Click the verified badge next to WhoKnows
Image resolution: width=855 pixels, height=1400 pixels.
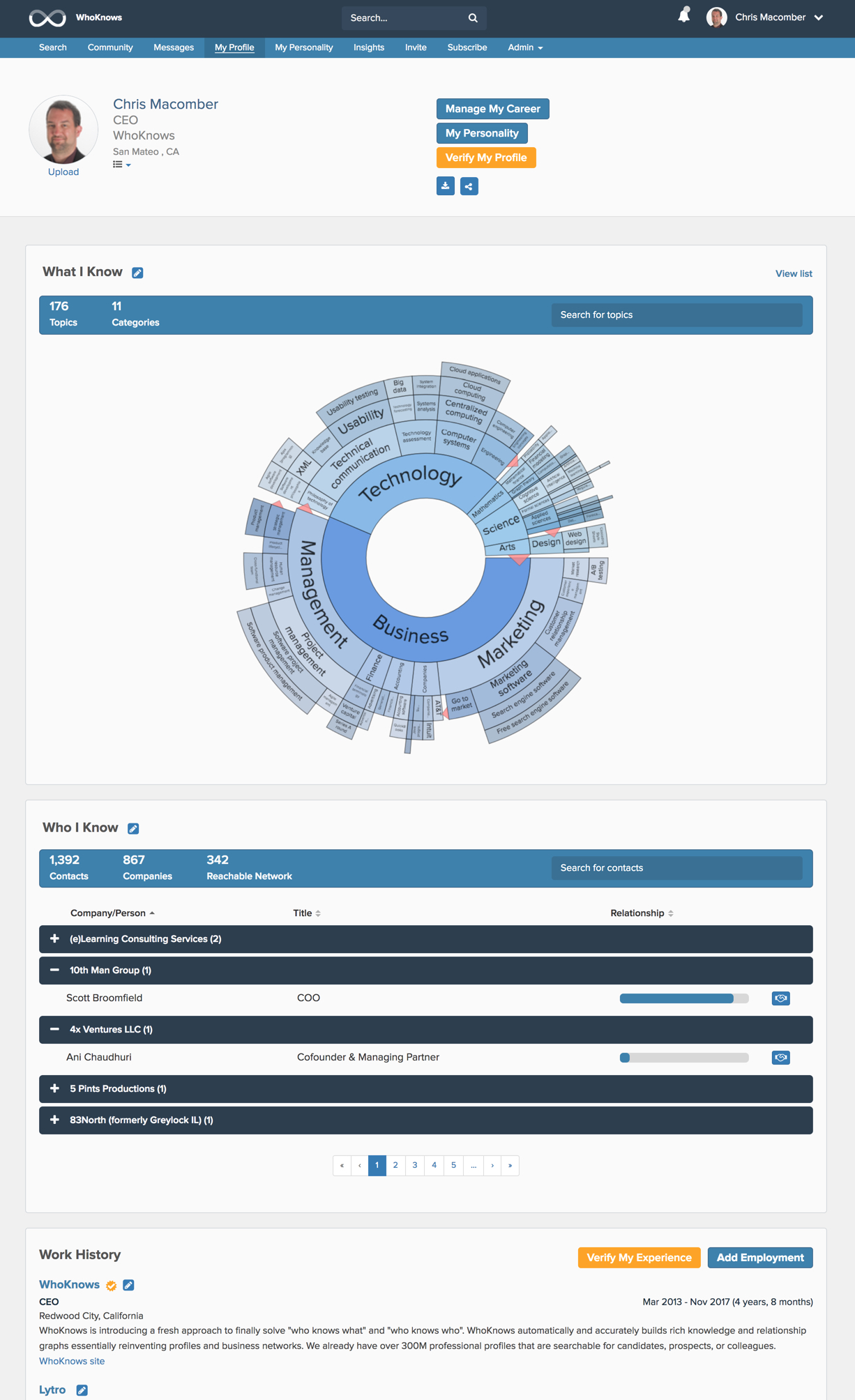(112, 1286)
